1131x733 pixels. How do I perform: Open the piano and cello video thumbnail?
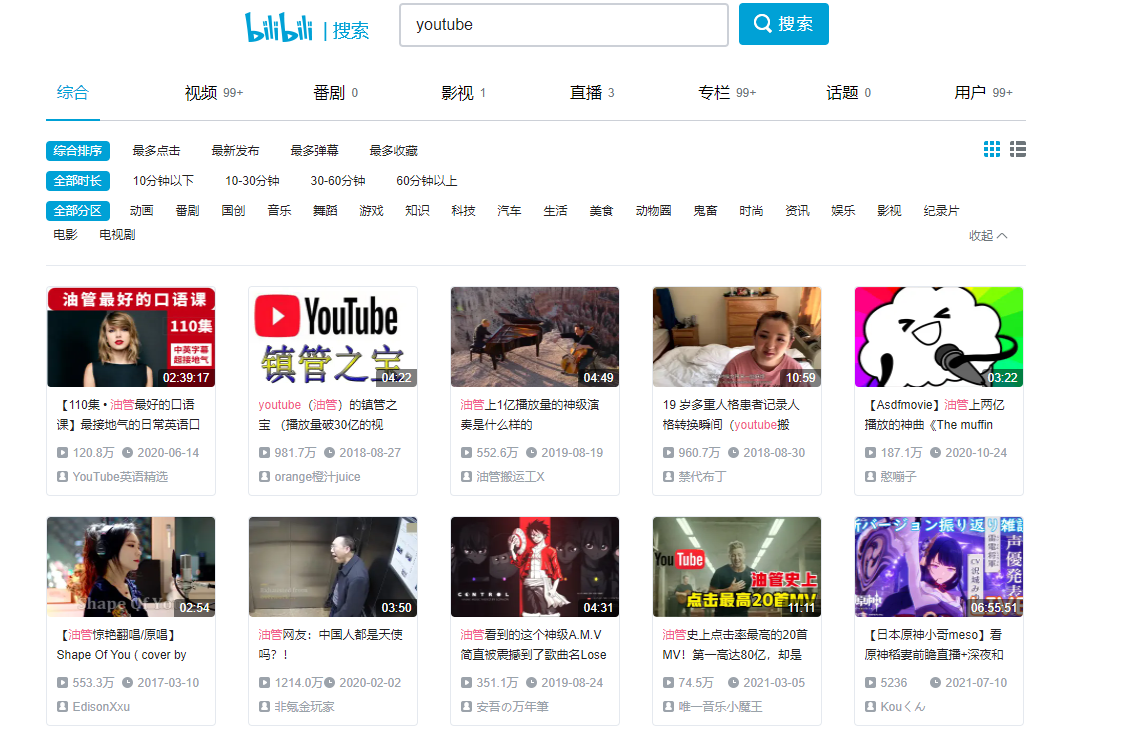535,337
